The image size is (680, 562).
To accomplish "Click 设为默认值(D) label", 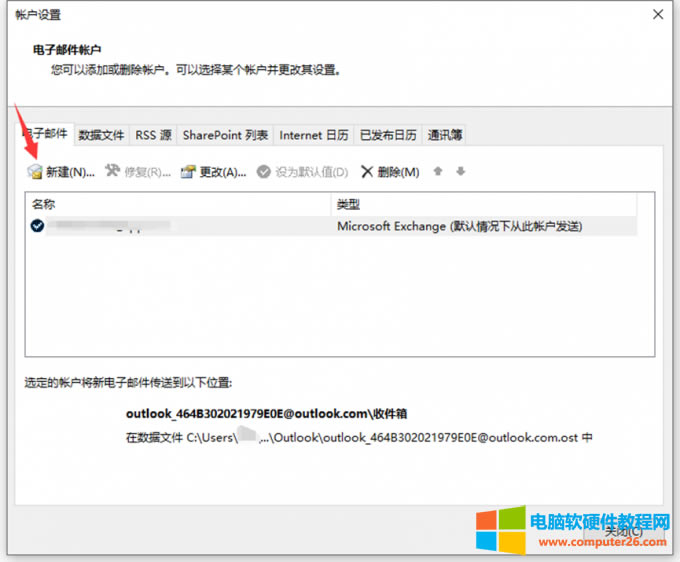I will tap(312, 172).
